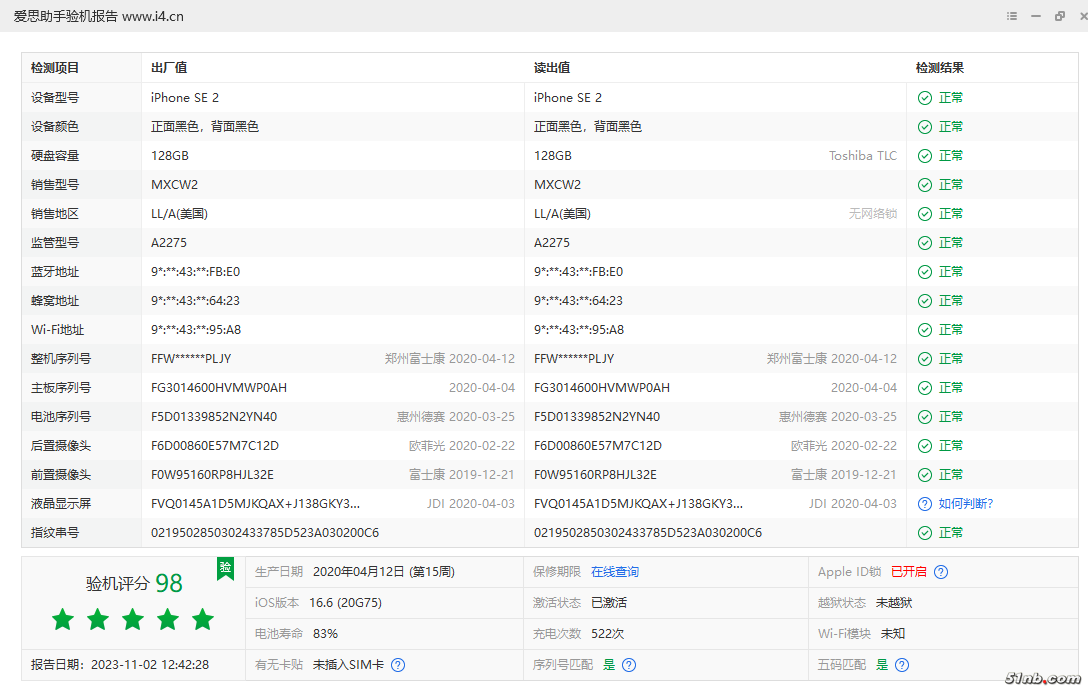Restore the report window size
The width and height of the screenshot is (1088, 691).
click(1060, 16)
